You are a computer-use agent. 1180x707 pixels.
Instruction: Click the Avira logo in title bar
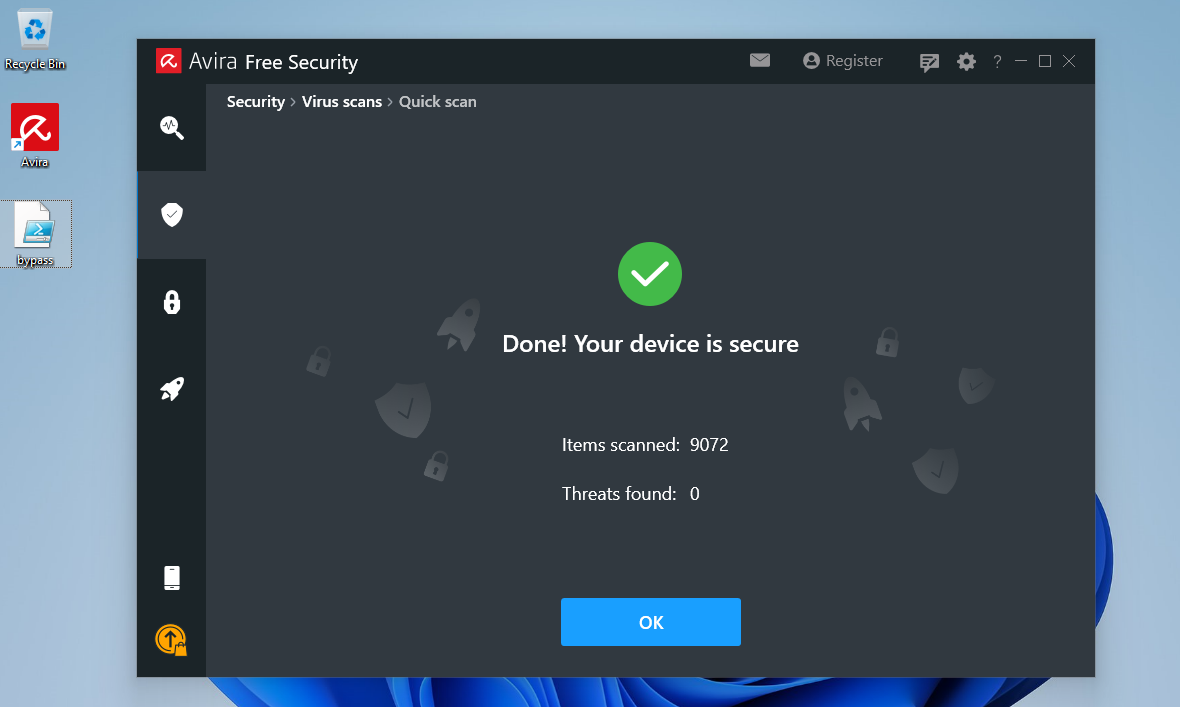click(x=168, y=62)
